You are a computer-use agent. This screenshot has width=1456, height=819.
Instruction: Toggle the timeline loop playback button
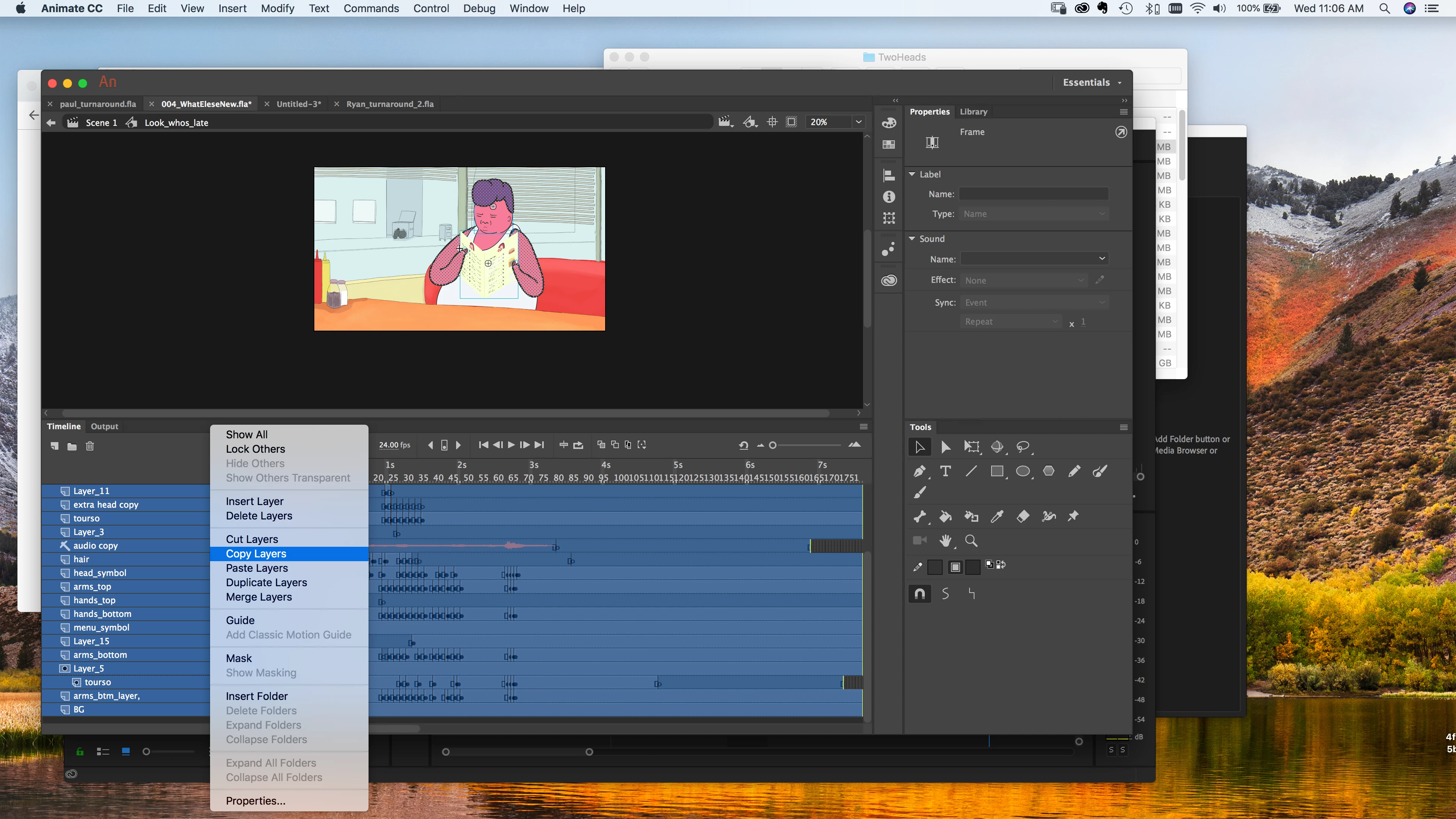coord(577,445)
